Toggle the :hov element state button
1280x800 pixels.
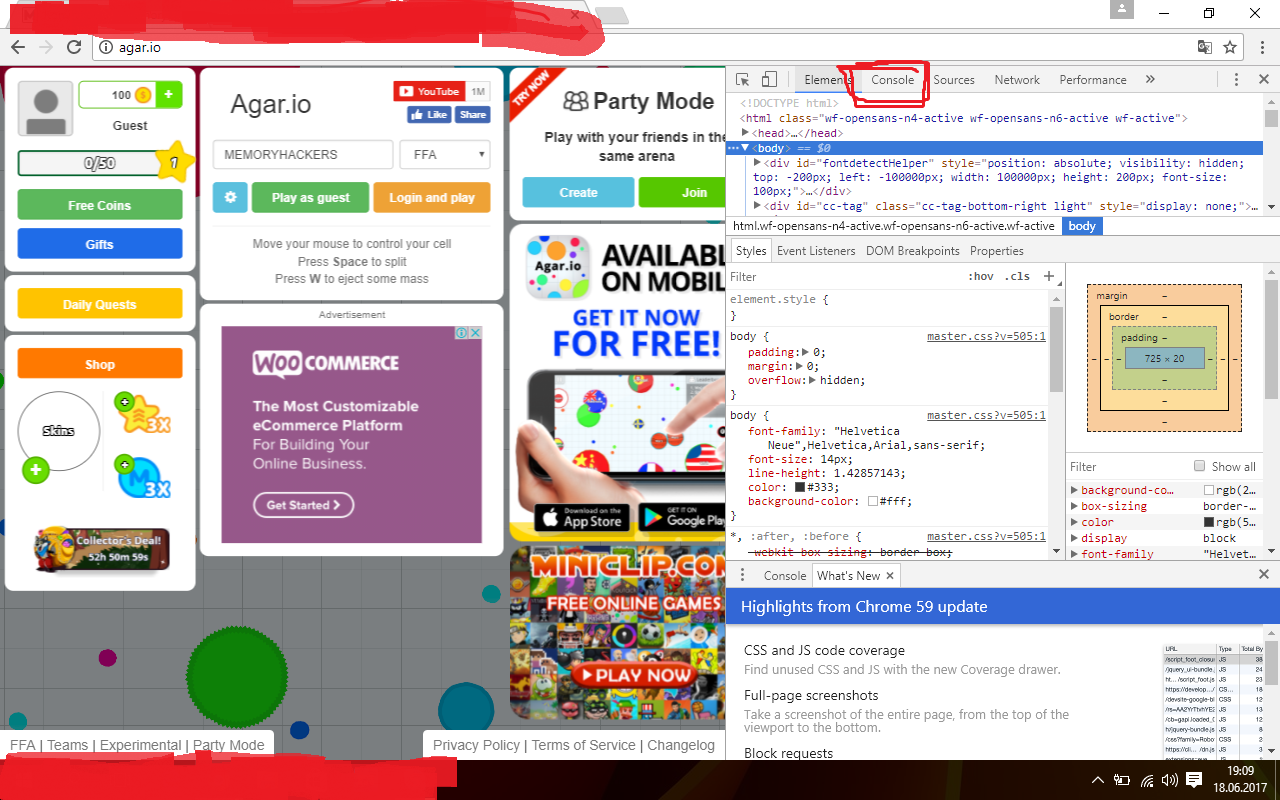pos(981,276)
